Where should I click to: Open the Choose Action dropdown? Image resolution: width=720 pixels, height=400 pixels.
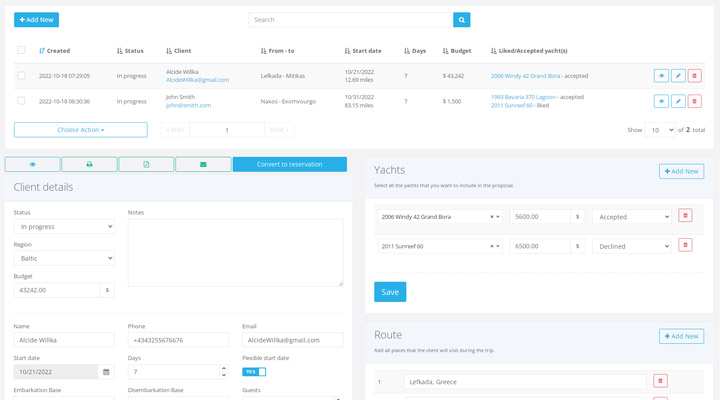tap(80, 130)
